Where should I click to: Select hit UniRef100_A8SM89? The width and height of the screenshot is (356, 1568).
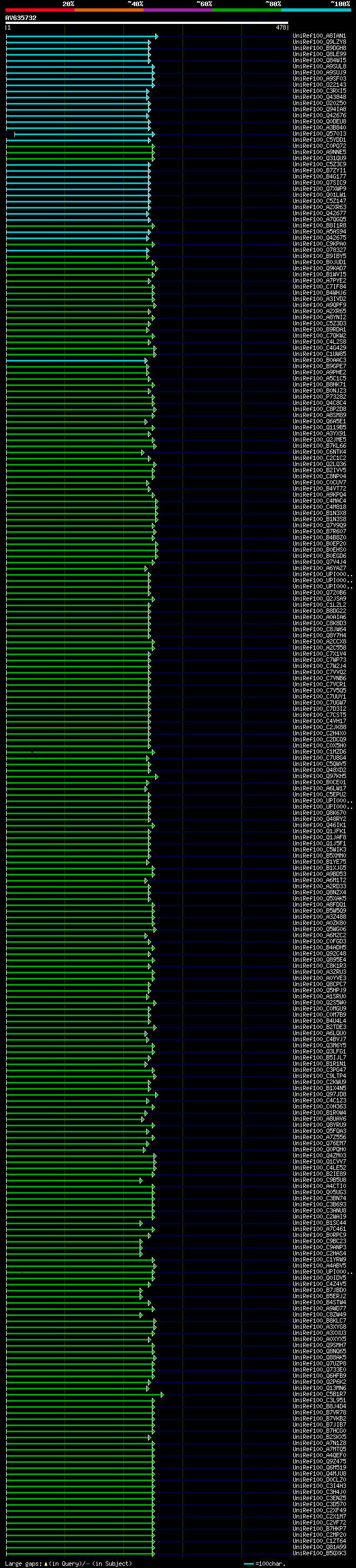[x=319, y=415]
